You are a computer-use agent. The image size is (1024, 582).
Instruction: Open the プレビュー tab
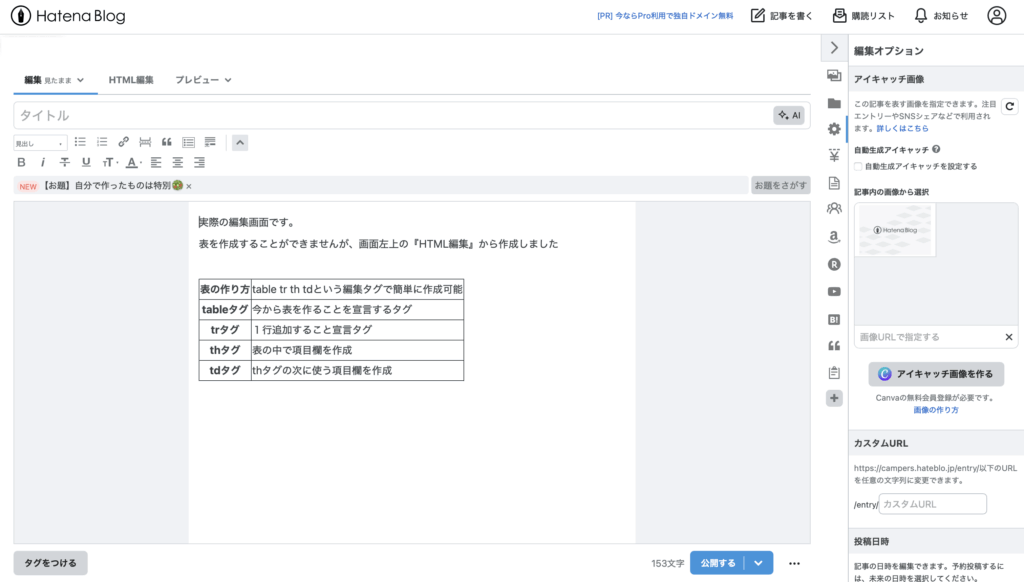click(203, 80)
